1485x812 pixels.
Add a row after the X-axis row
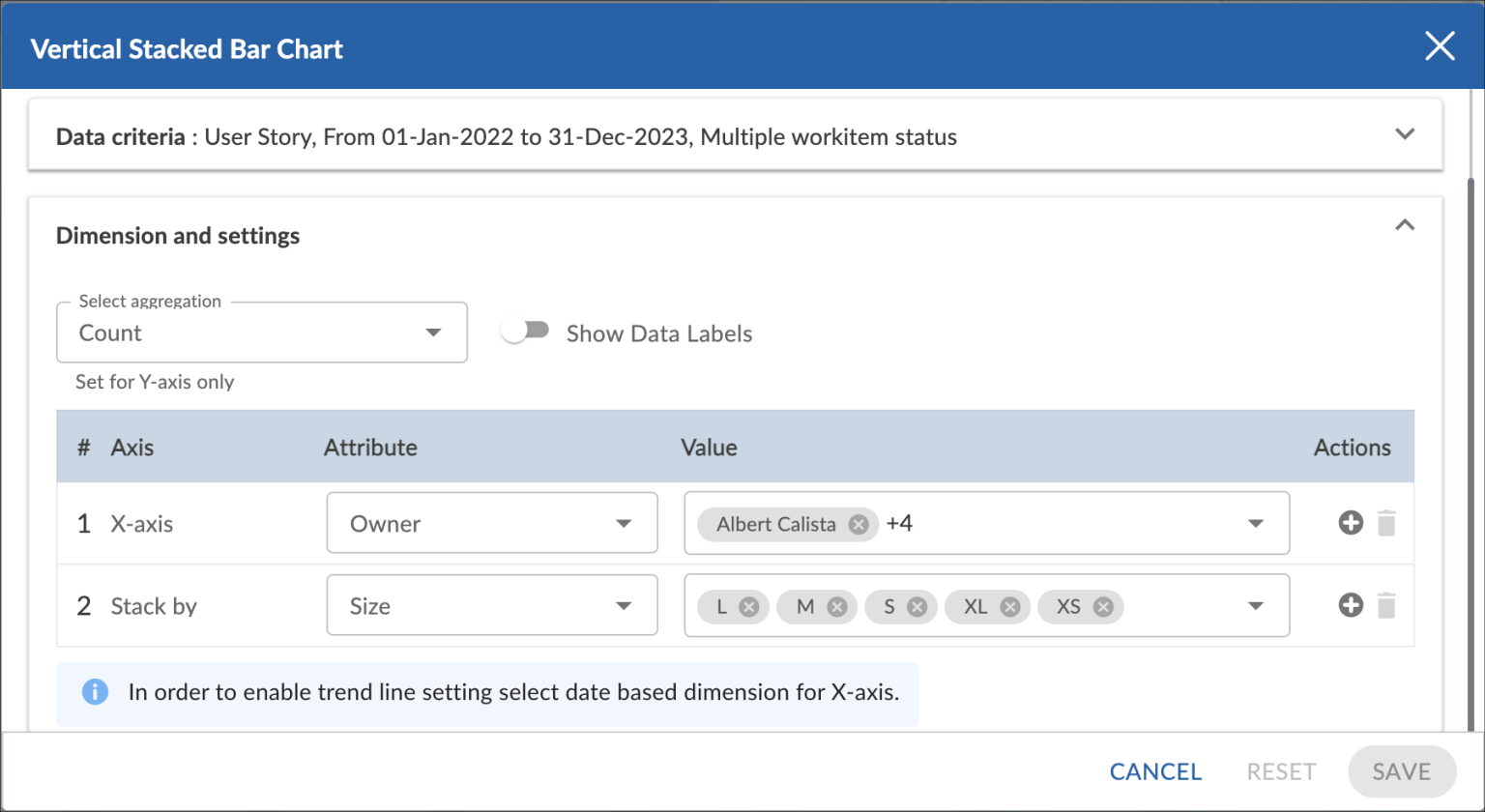click(1351, 523)
